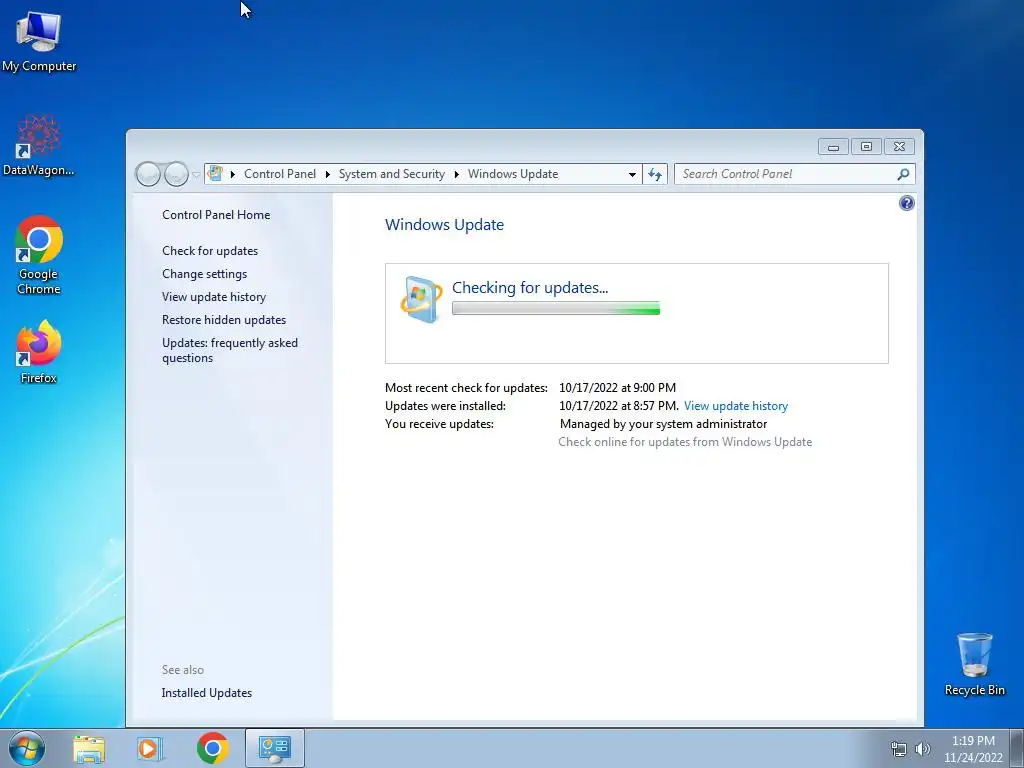Open the network icon in system tray
This screenshot has height=768, width=1024.
coord(899,749)
